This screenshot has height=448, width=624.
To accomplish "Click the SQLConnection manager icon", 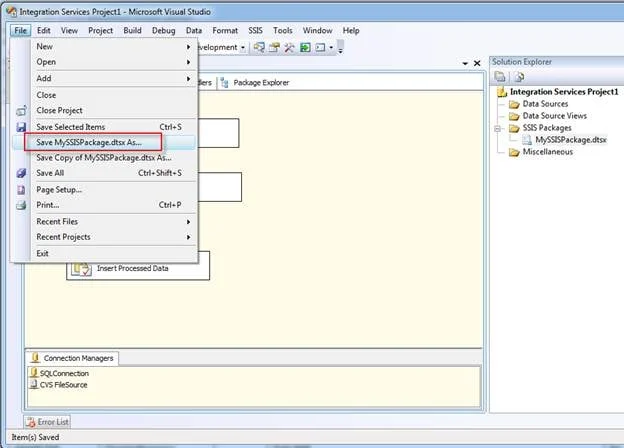I will coord(34,373).
